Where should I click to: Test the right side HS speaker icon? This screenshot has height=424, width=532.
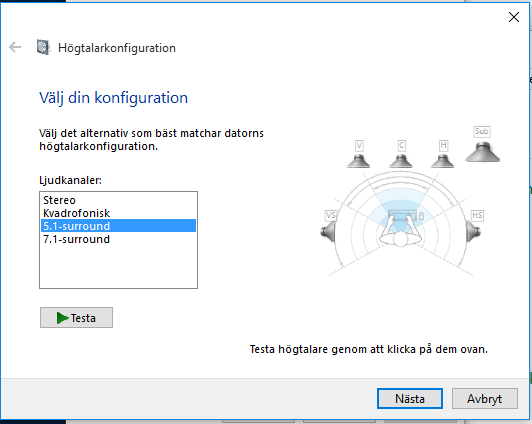pos(474,231)
